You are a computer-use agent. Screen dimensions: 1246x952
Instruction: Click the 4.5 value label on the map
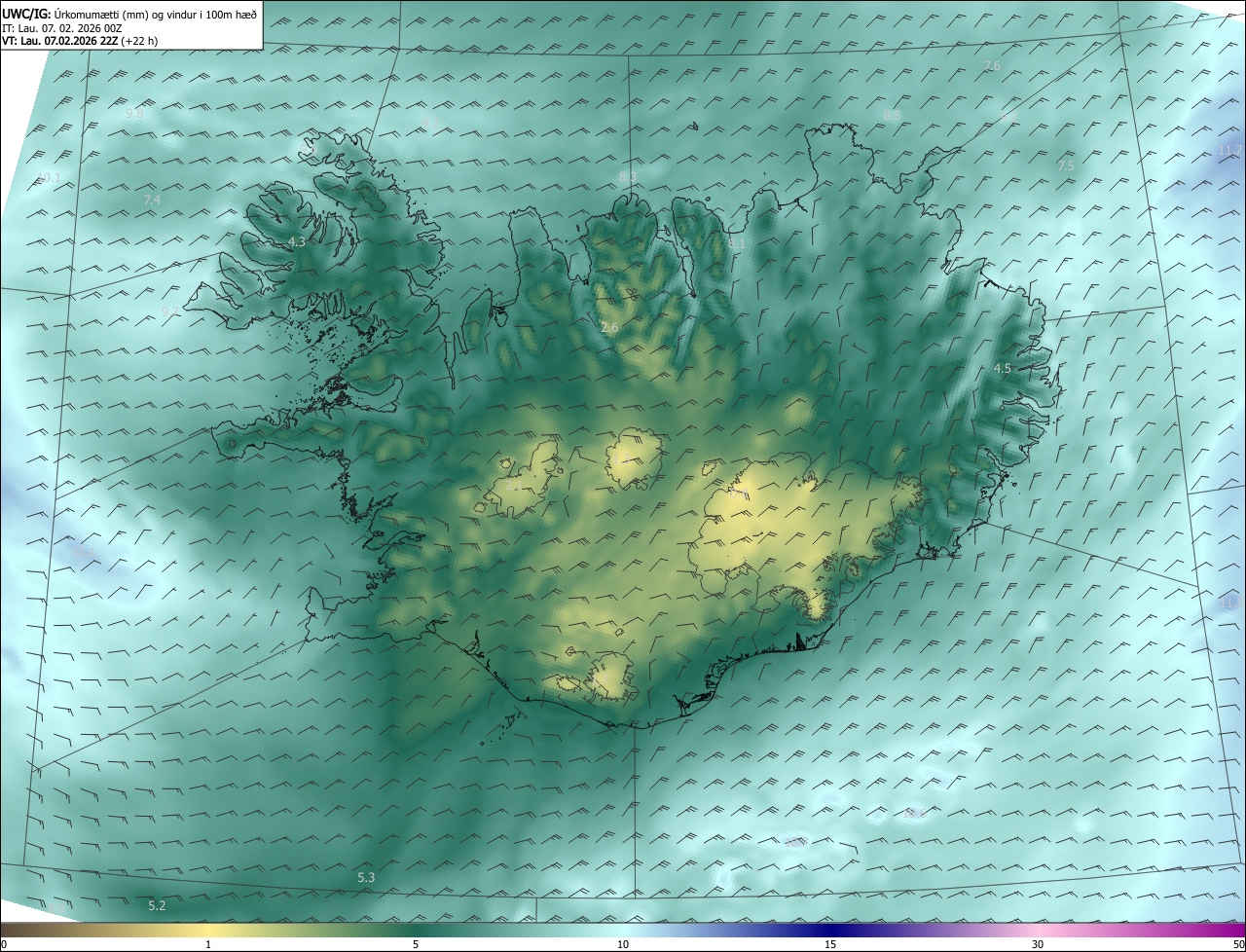[1002, 368]
